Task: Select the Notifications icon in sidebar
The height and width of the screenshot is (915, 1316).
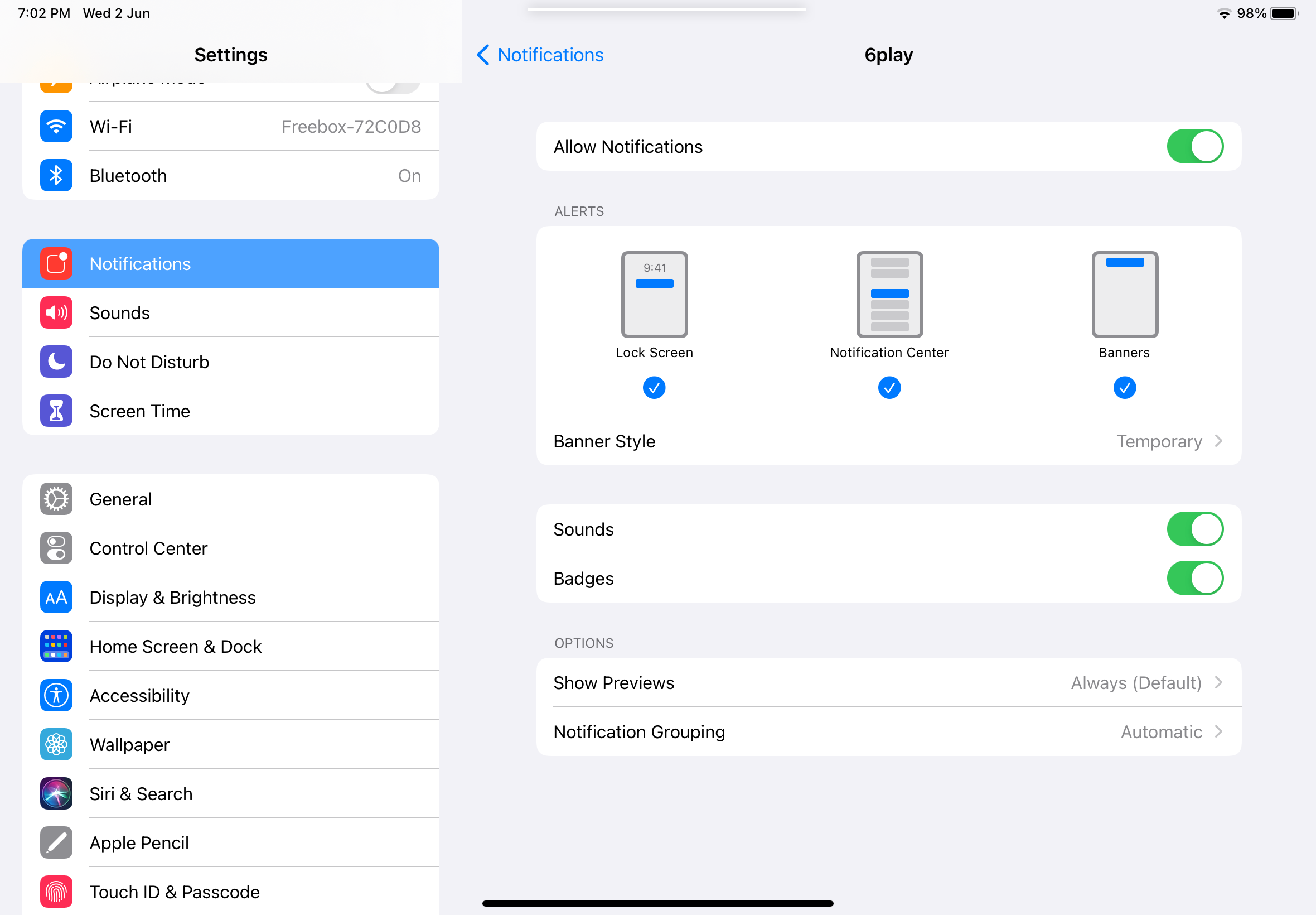Action: (x=56, y=263)
